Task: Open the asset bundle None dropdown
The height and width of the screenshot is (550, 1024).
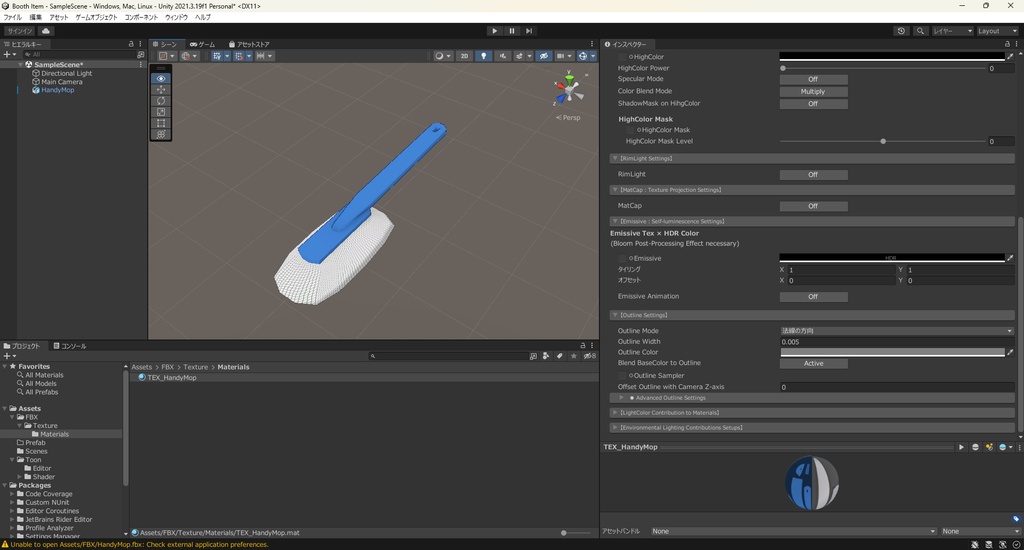Action: pyautogui.click(x=793, y=531)
